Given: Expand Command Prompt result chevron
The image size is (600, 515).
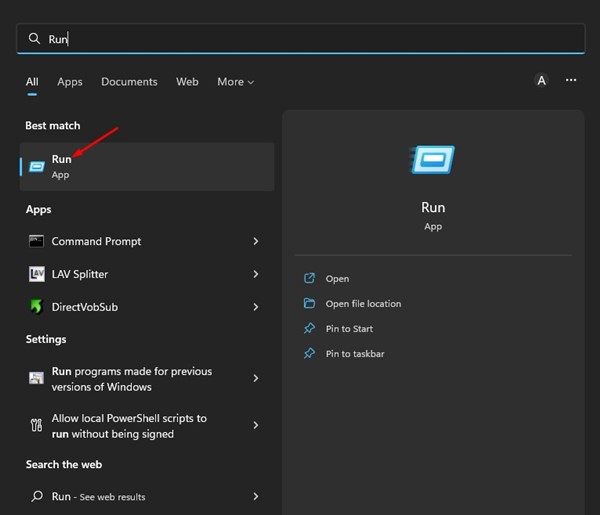Looking at the screenshot, I should (256, 241).
